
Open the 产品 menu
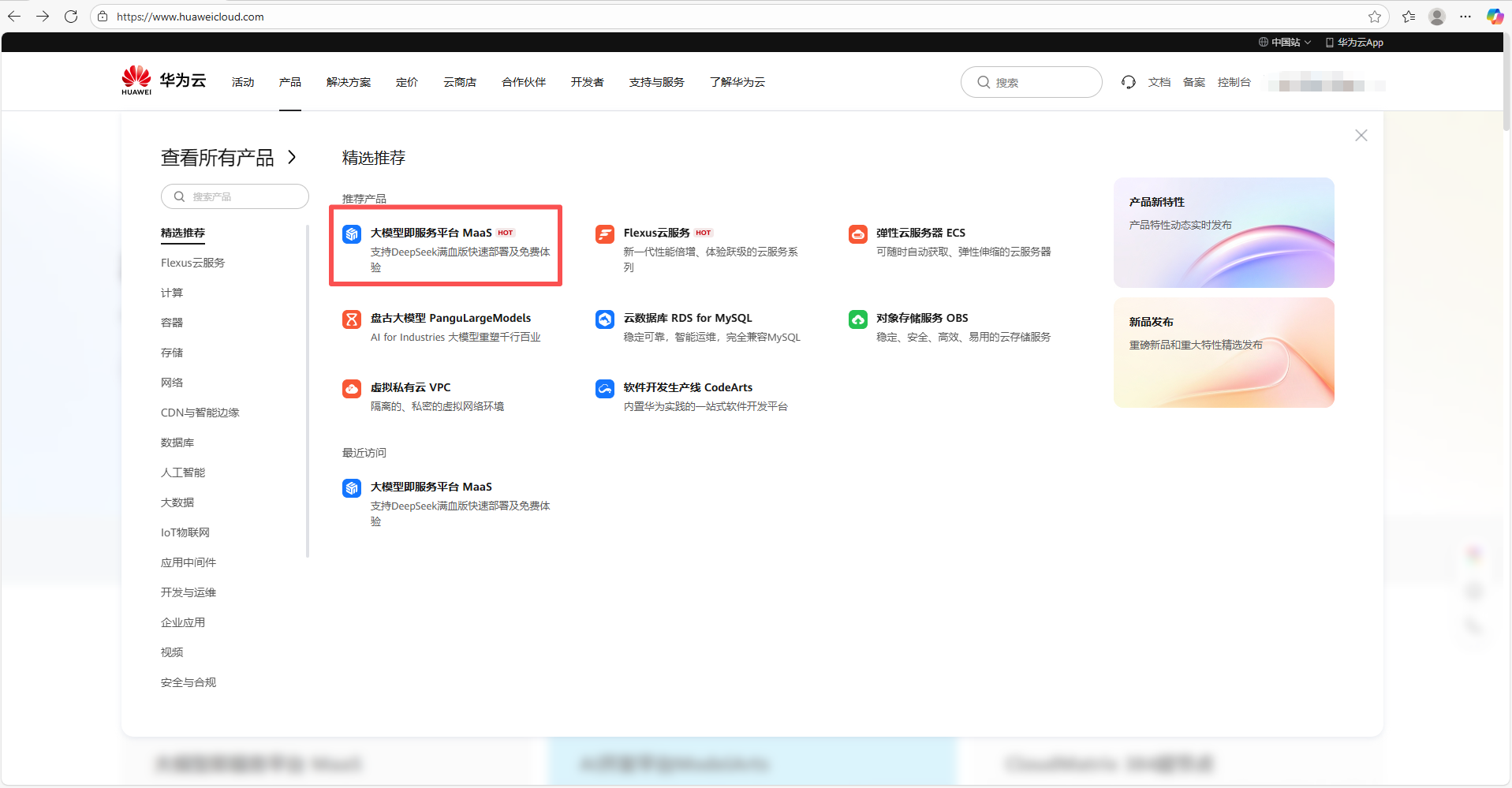coord(290,82)
